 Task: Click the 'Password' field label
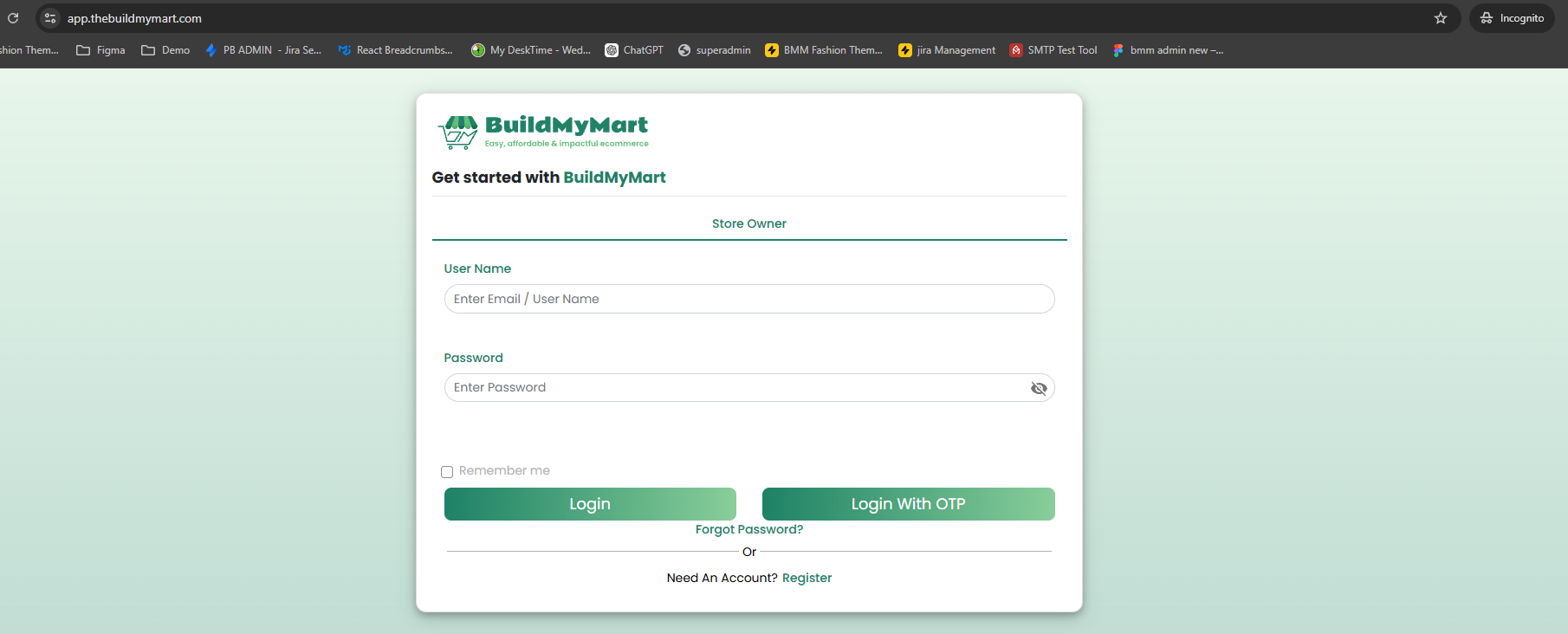point(473,358)
